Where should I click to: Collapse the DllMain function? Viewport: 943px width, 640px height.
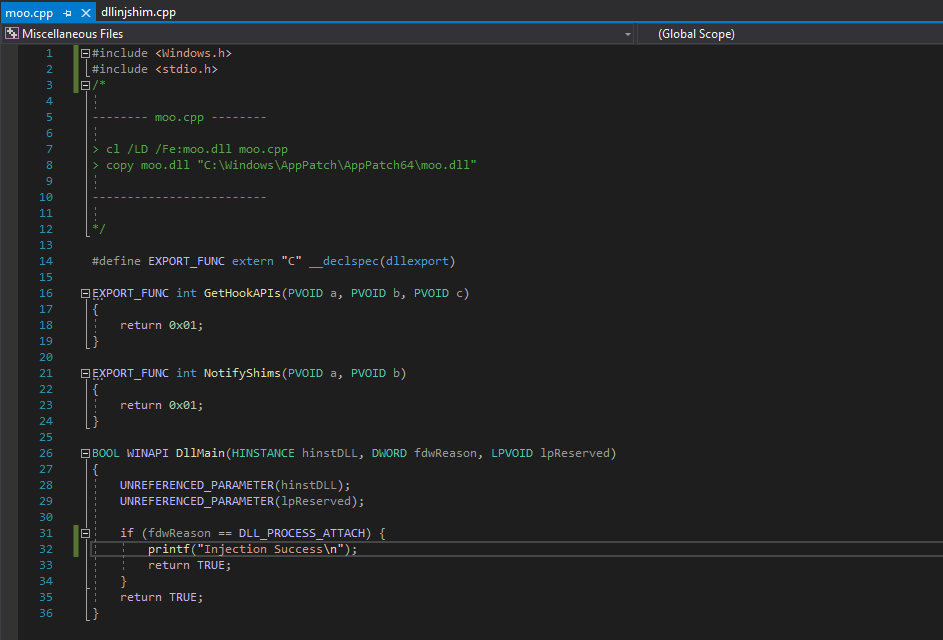(x=85, y=453)
